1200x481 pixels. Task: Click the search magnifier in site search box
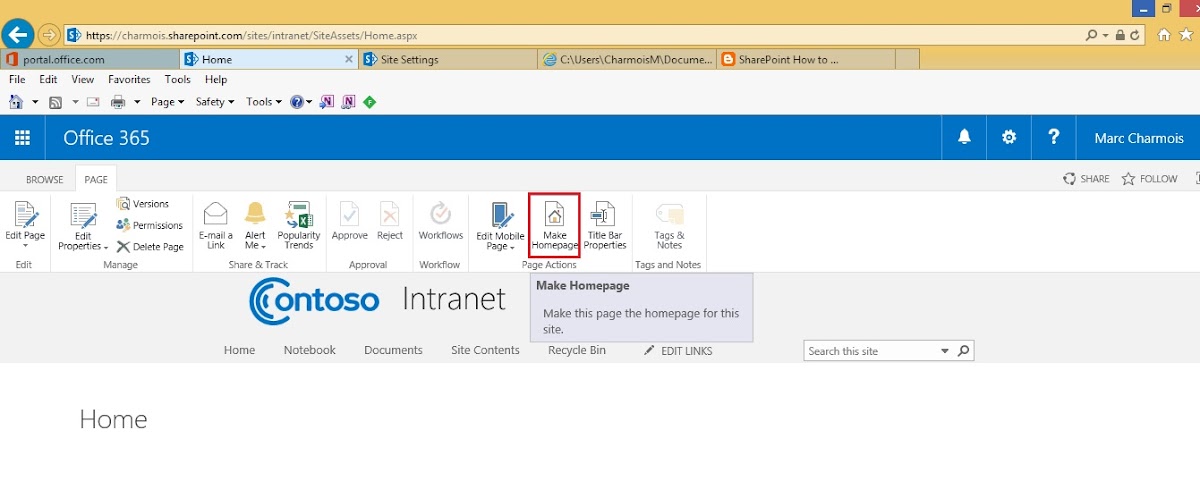963,351
